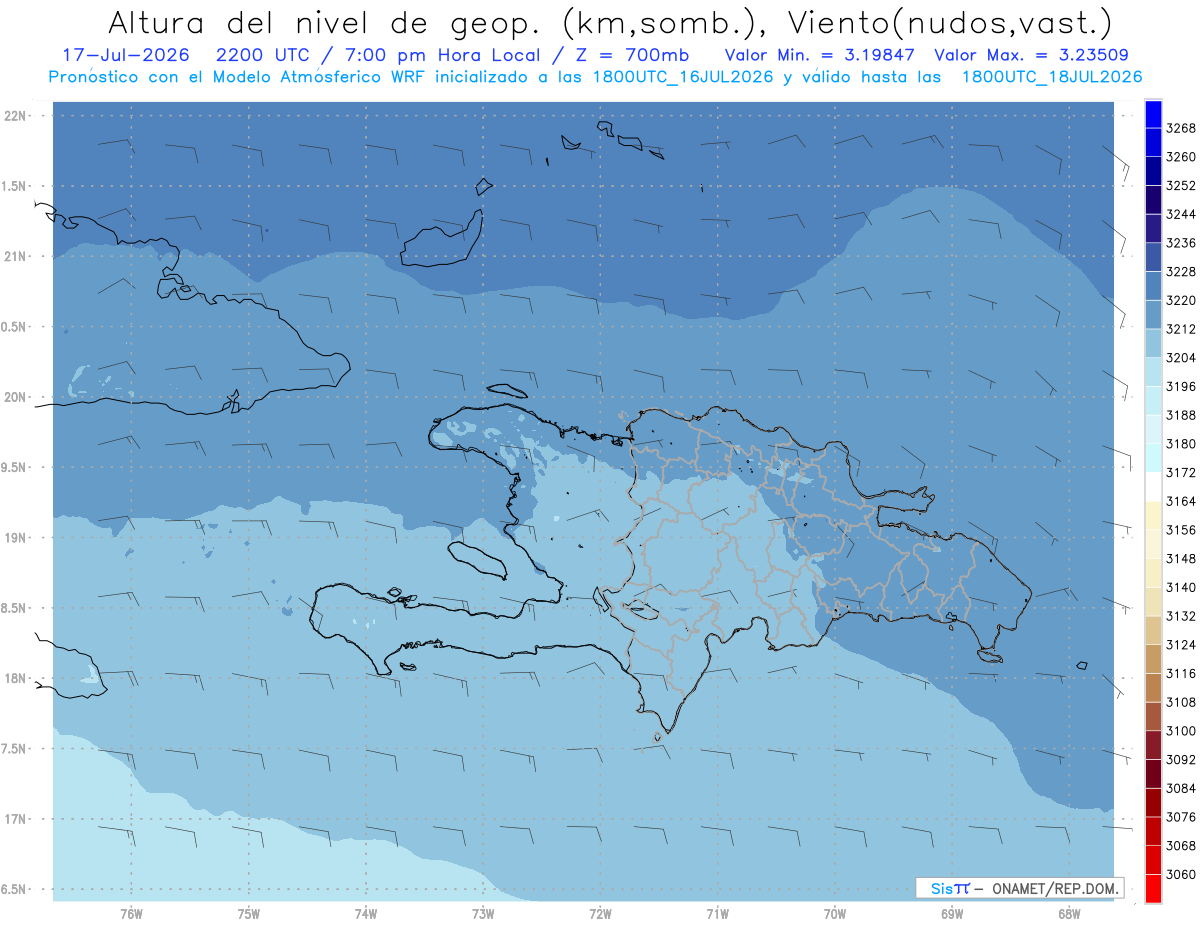Click the "ONAMET/REP.DOM." attribution label
This screenshot has height=927, width=1200.
(x=1054, y=888)
